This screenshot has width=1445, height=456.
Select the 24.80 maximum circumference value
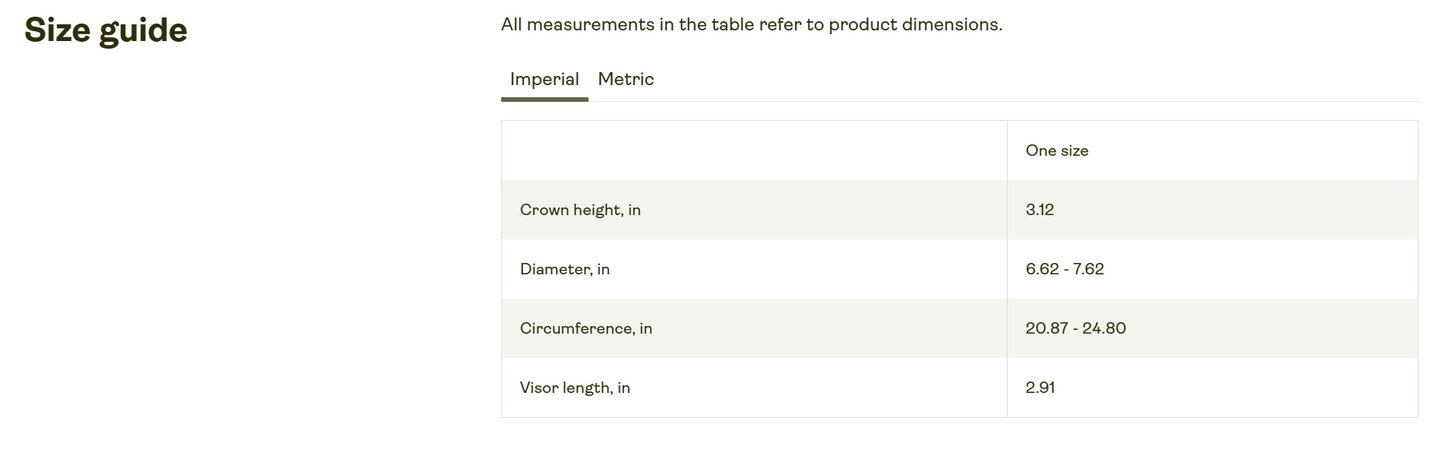pos(1104,328)
